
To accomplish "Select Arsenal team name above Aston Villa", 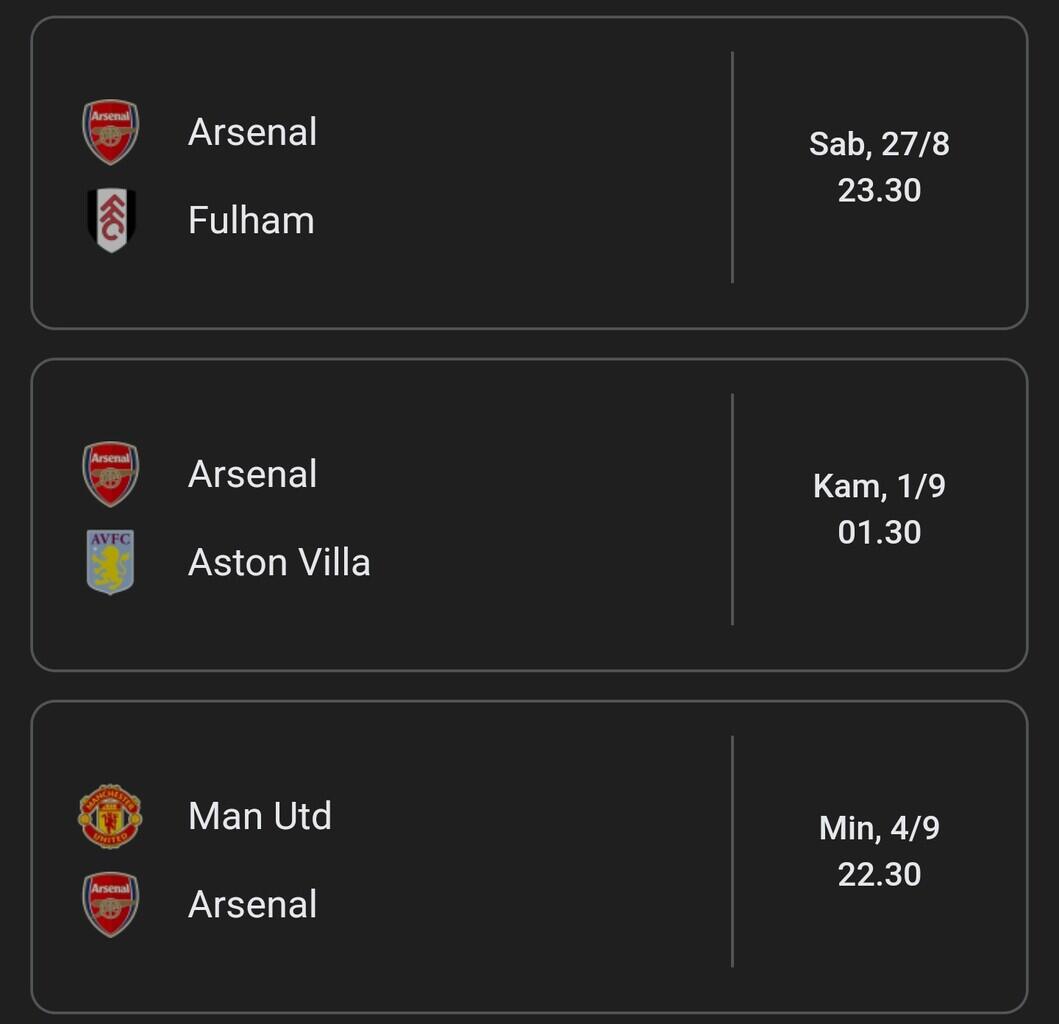I will 252,474.
